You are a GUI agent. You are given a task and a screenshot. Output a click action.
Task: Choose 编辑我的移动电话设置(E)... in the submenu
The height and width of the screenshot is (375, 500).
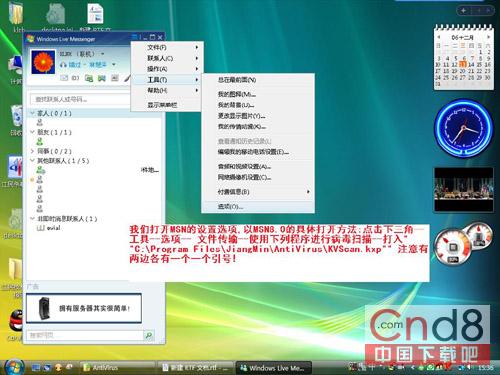[x=258, y=152]
